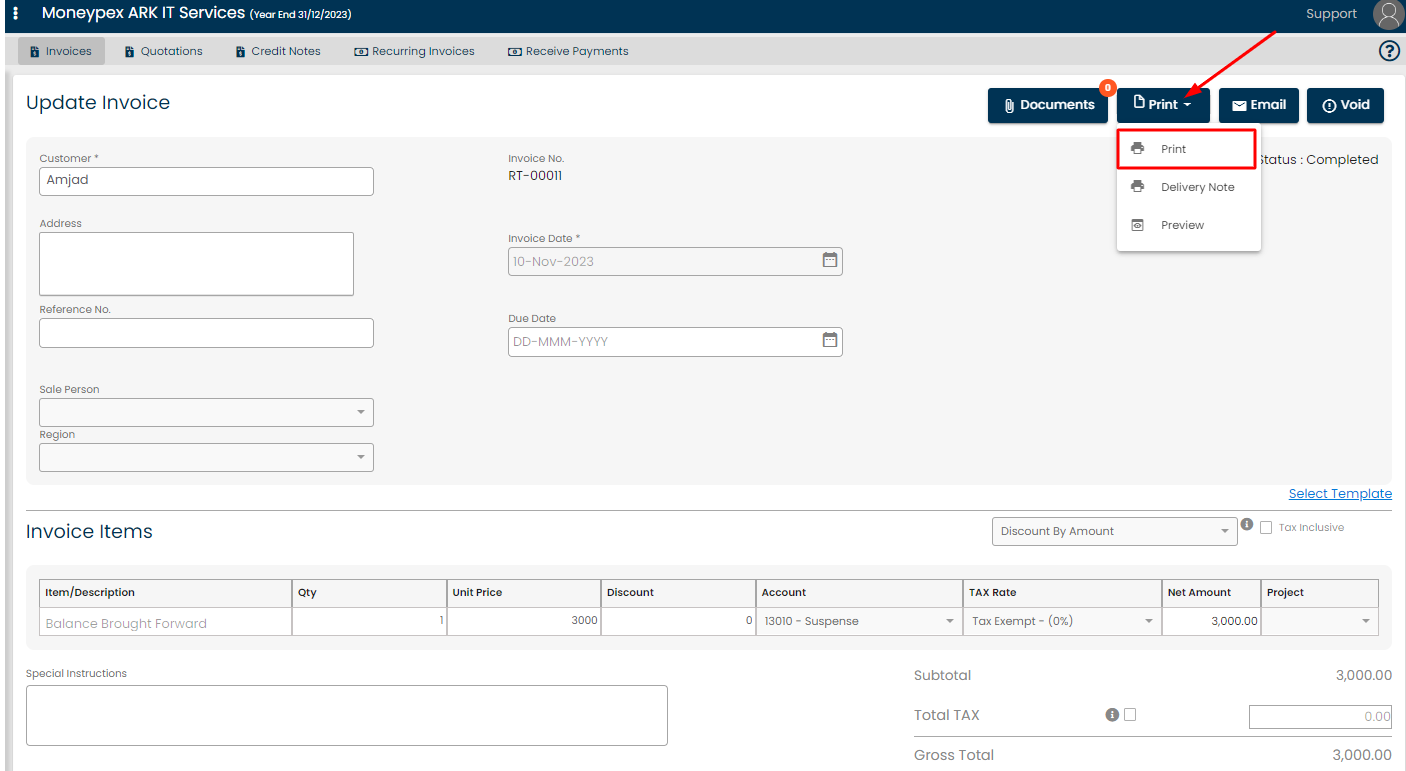1406x771 pixels.
Task: Toggle the Tax Inclusive checkbox
Action: (x=1266, y=527)
